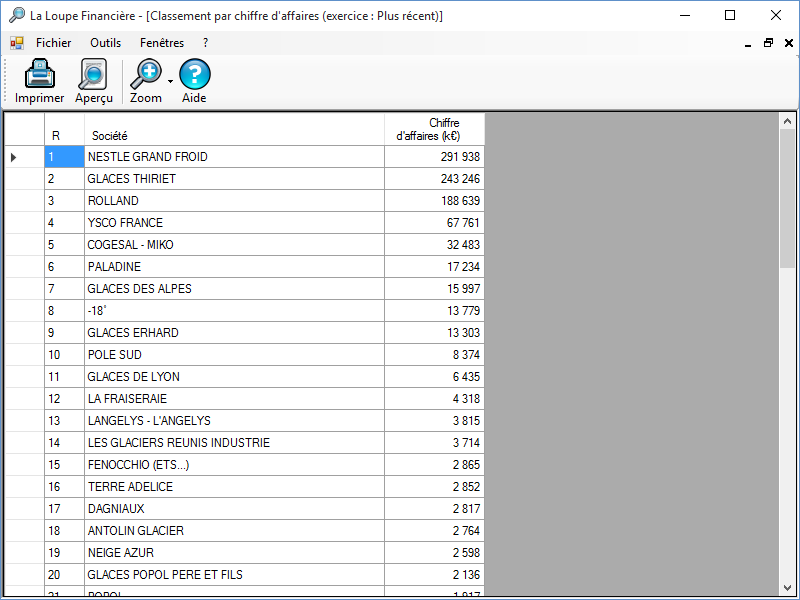Click the vertical scrollbar thumb
The image size is (800, 600).
pyautogui.click(x=787, y=198)
